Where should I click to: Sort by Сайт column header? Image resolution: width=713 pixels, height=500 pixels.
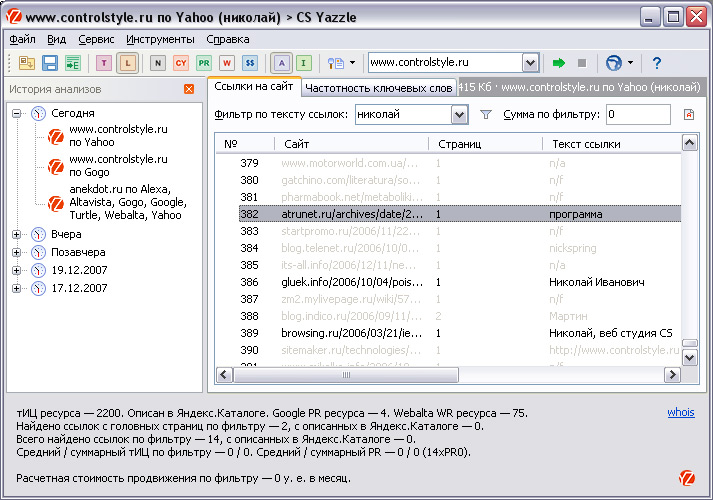[351, 144]
